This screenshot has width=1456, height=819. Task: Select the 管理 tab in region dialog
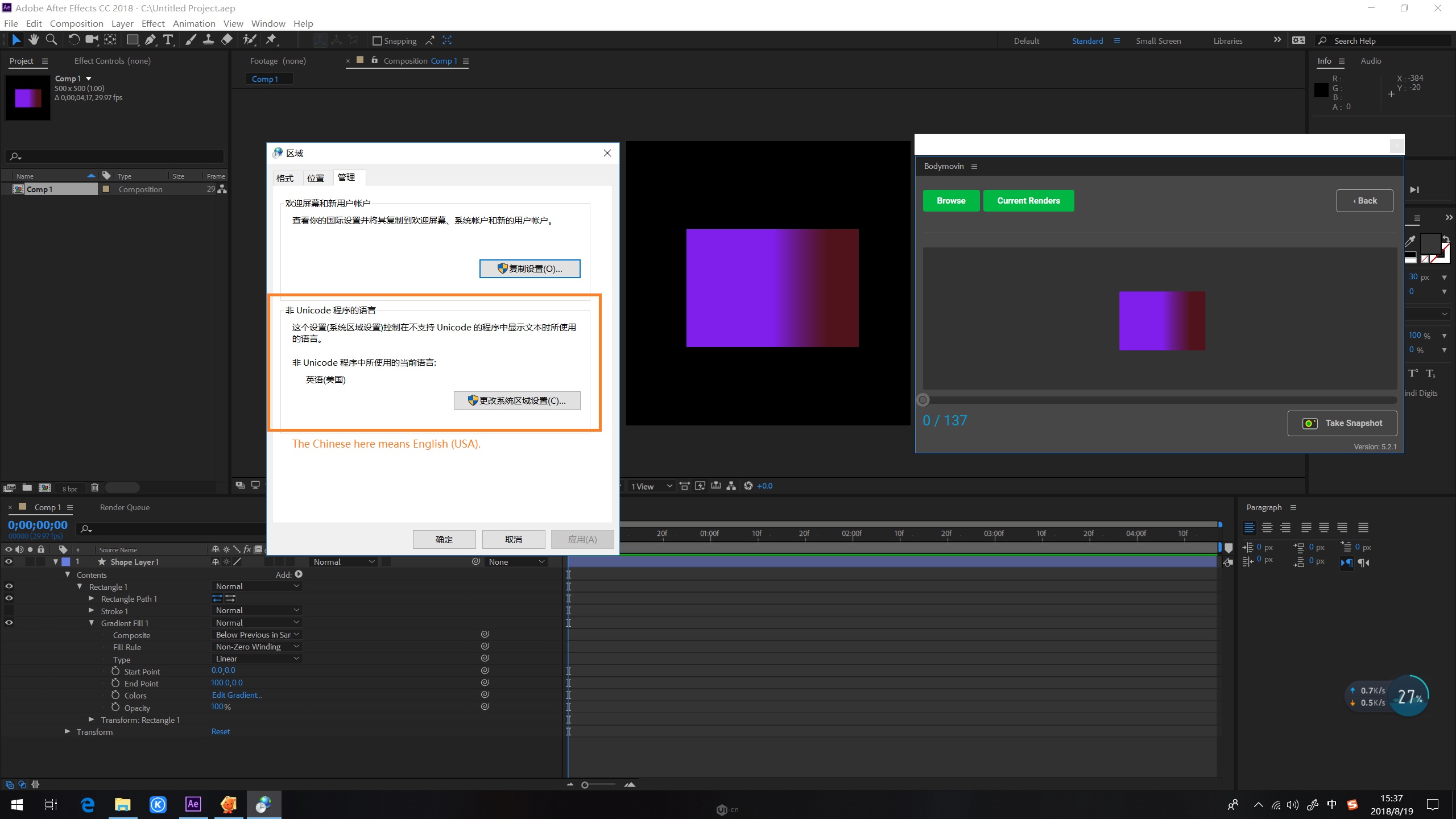click(x=346, y=177)
